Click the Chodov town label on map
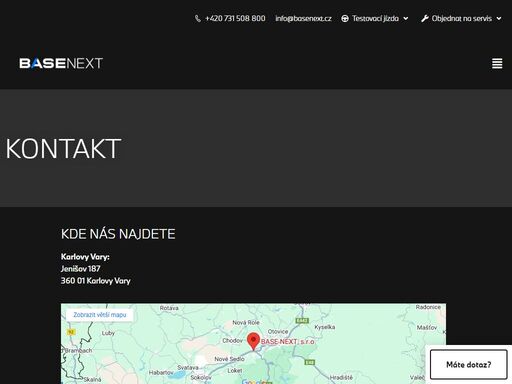 (232, 341)
